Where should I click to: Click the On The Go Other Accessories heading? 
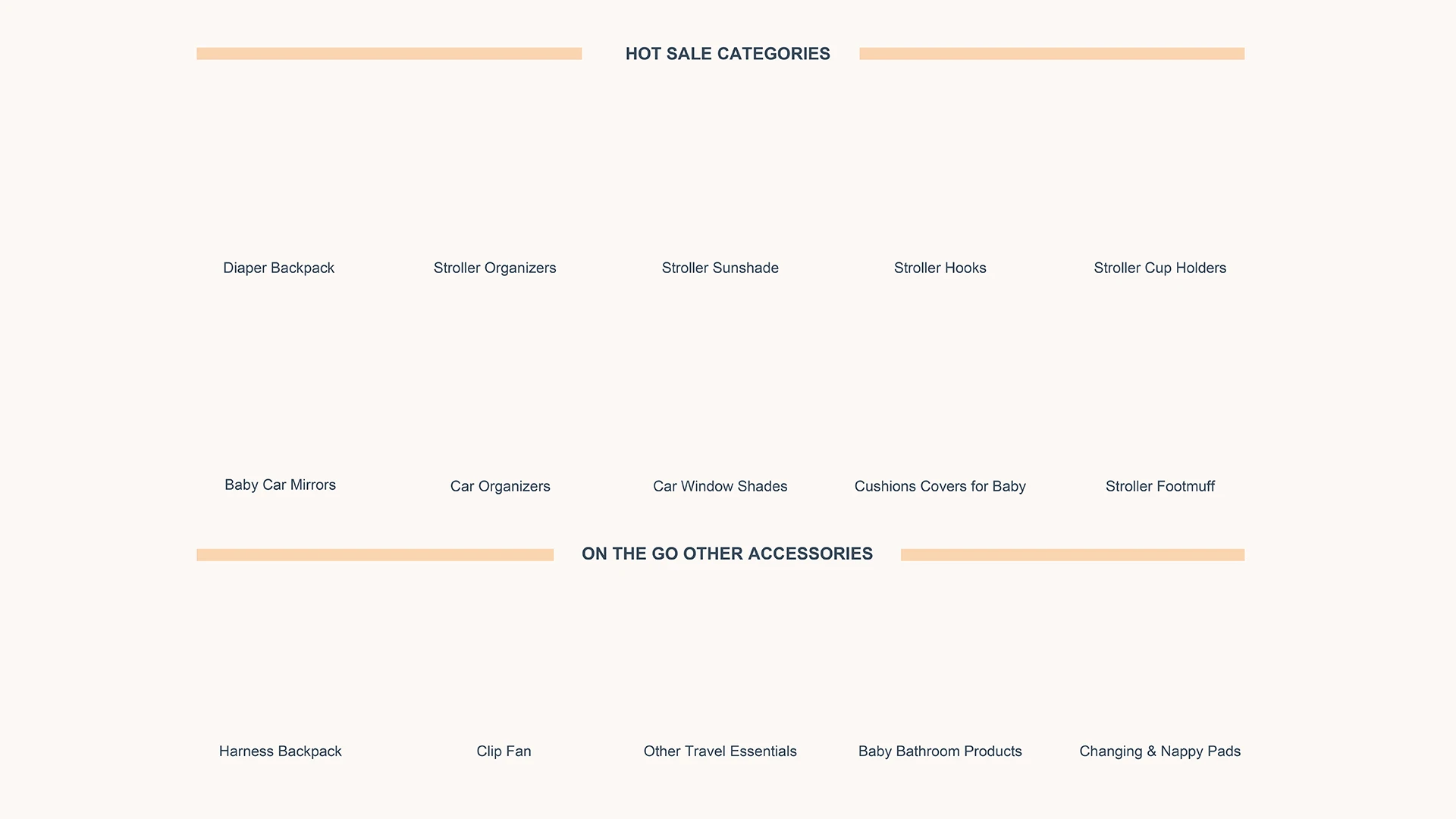727,554
